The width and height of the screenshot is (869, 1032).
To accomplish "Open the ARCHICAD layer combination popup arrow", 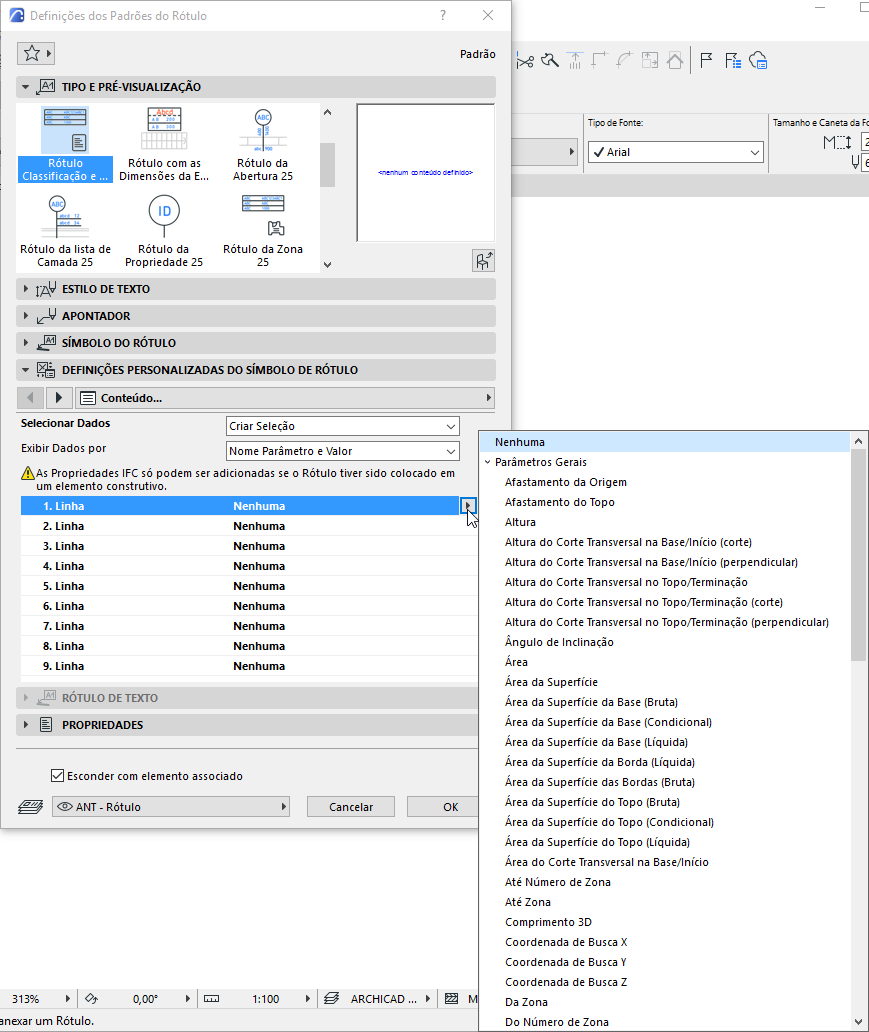I will (427, 998).
